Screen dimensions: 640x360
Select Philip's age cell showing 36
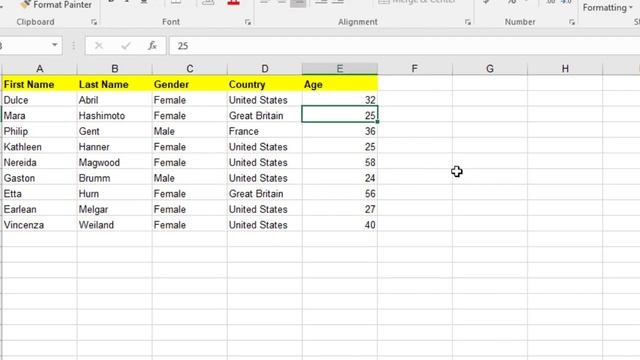340,131
